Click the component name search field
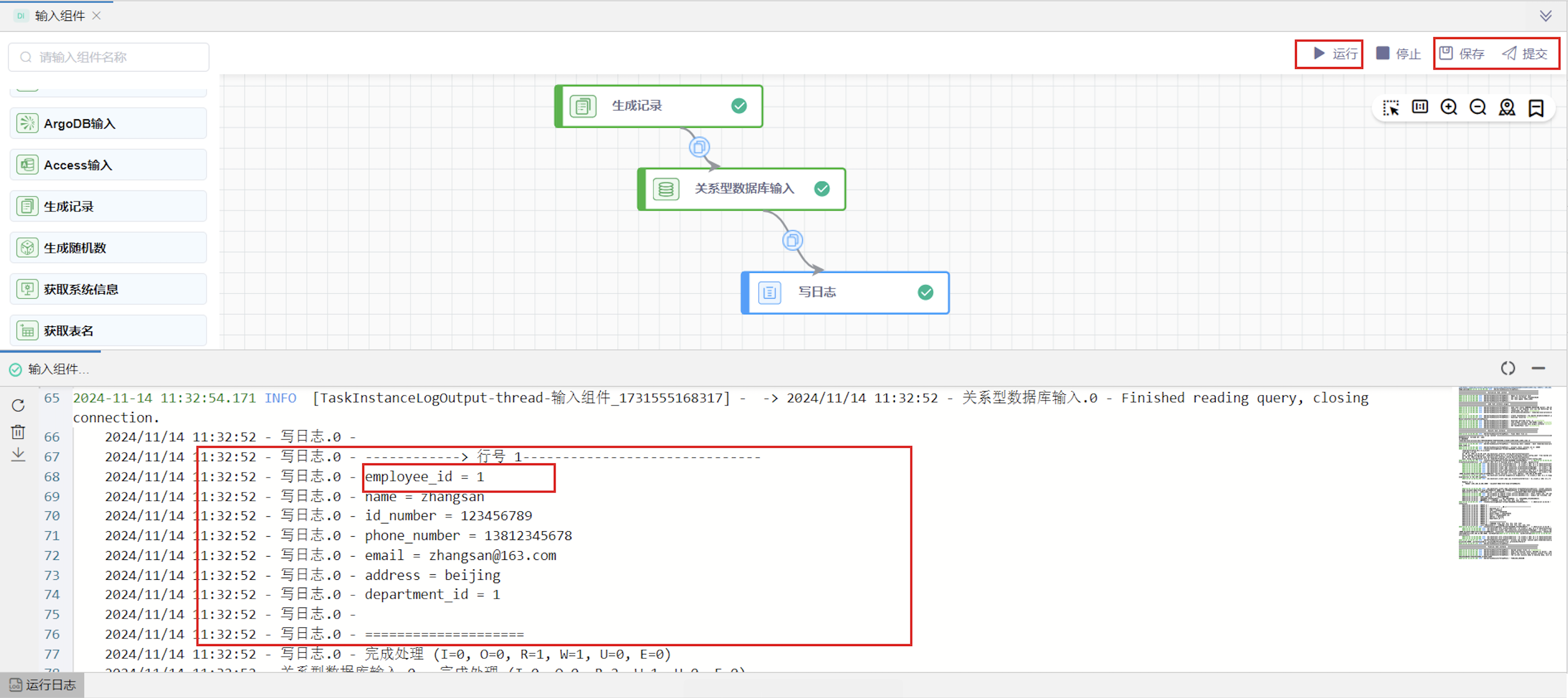This screenshot has width=1568, height=698. (109, 57)
